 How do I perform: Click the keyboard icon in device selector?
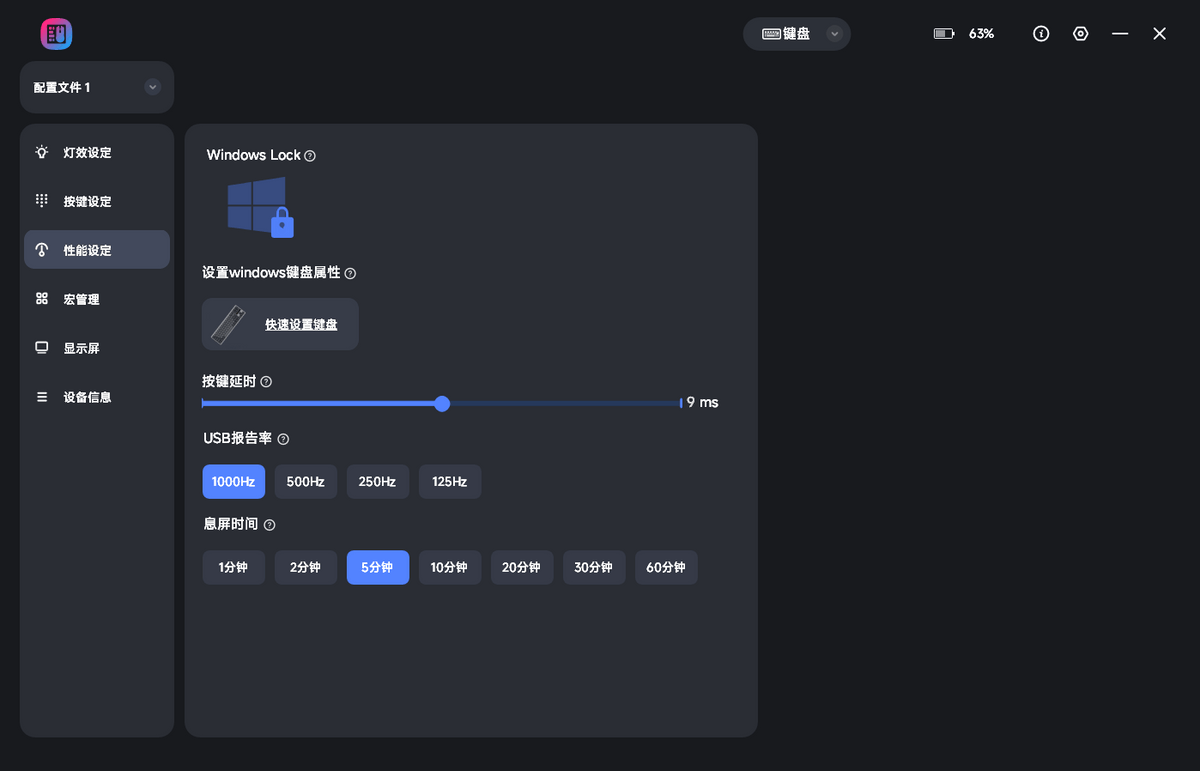[771, 34]
